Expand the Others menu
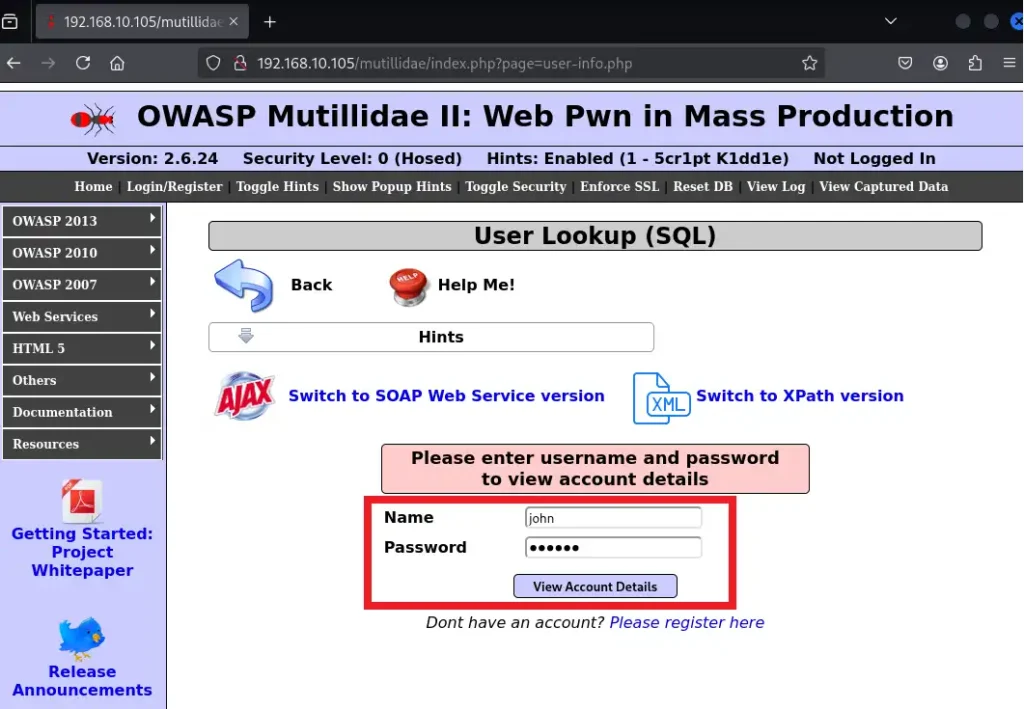This screenshot has width=1024, height=709. pyautogui.click(x=82, y=380)
